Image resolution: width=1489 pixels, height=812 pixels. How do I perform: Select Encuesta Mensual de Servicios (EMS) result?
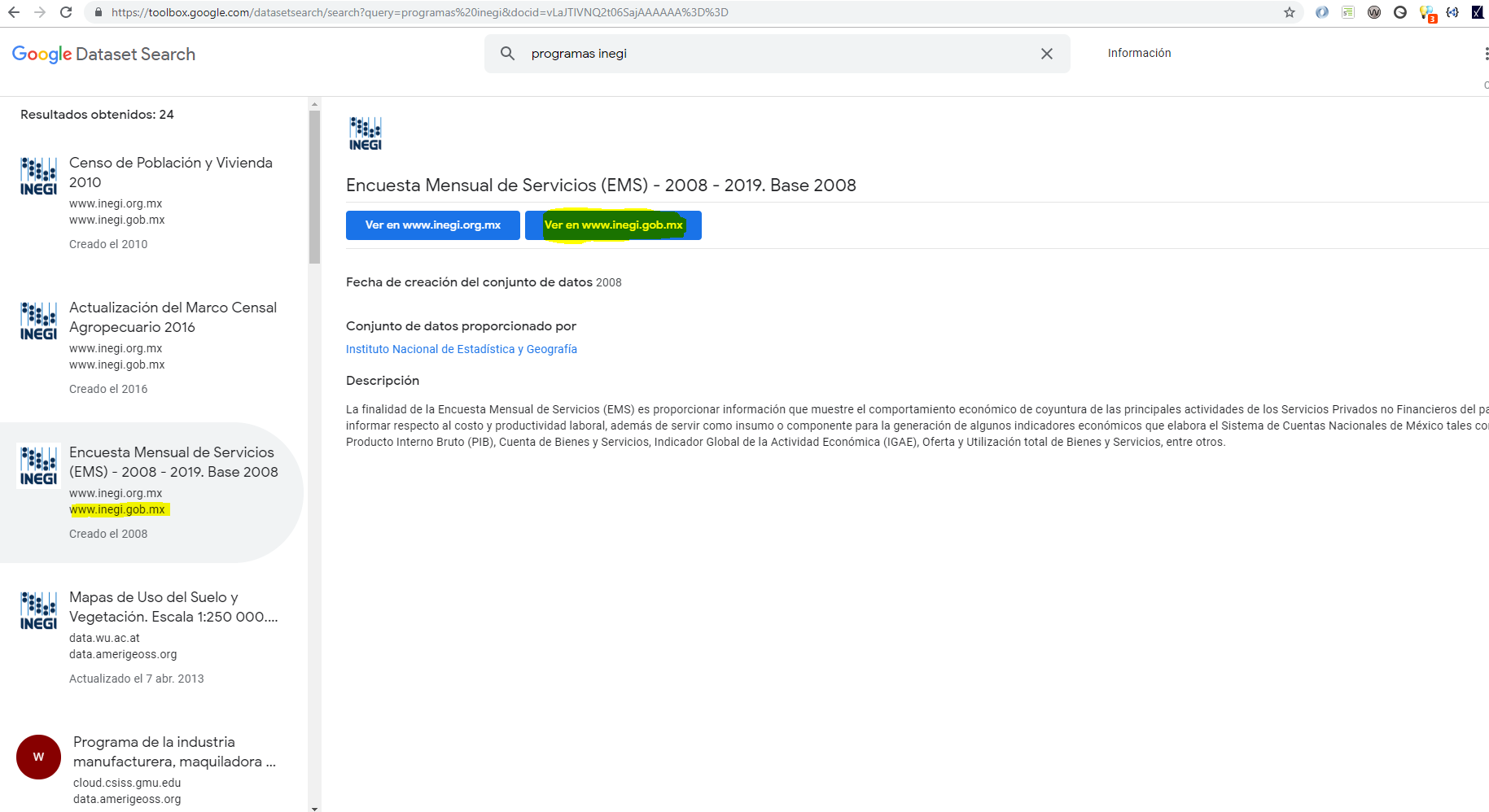(151, 492)
